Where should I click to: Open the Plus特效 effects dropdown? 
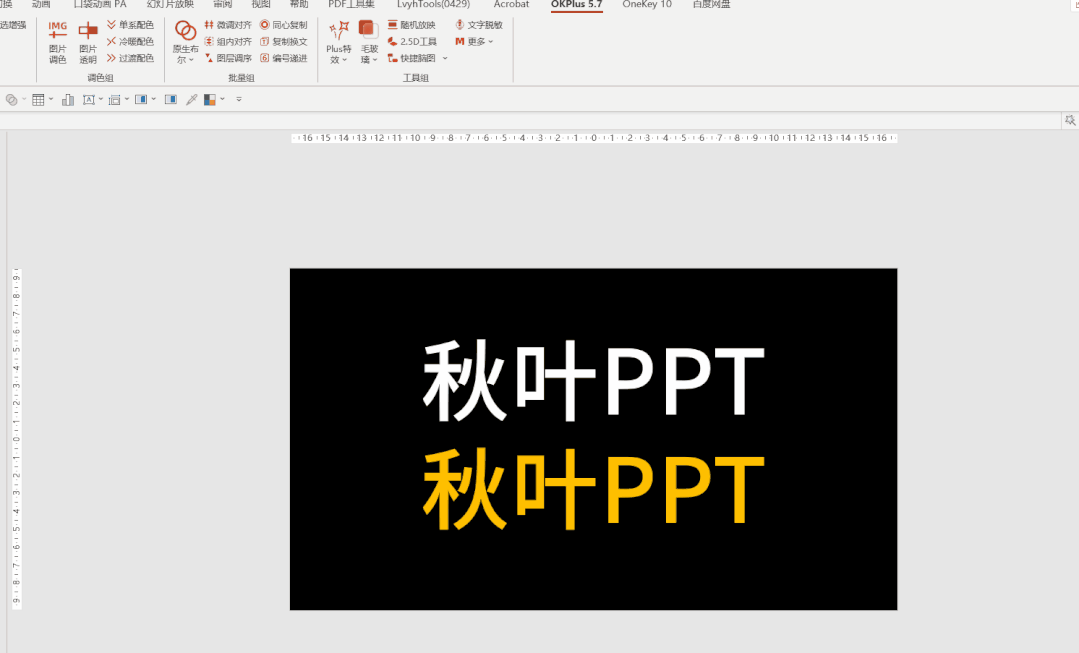tap(339, 42)
